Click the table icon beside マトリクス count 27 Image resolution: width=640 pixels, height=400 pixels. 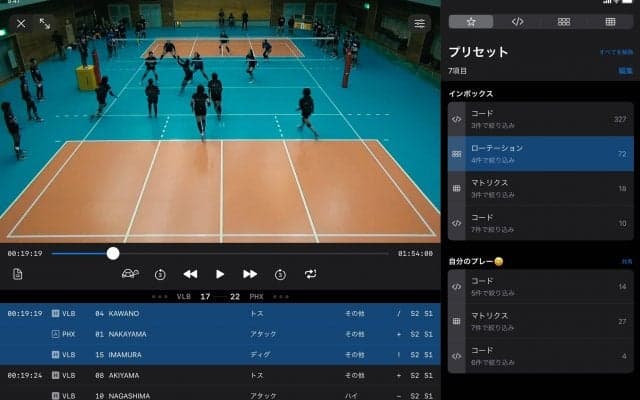pos(456,321)
